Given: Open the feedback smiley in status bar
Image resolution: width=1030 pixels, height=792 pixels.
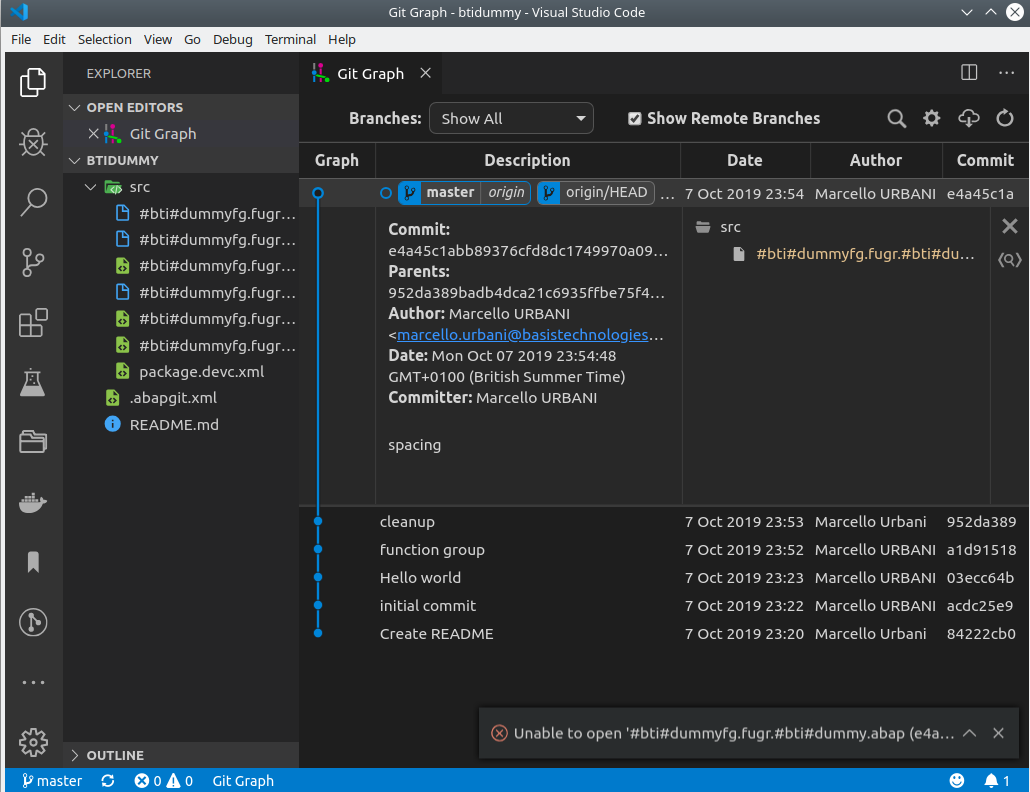Looking at the screenshot, I should (957, 781).
